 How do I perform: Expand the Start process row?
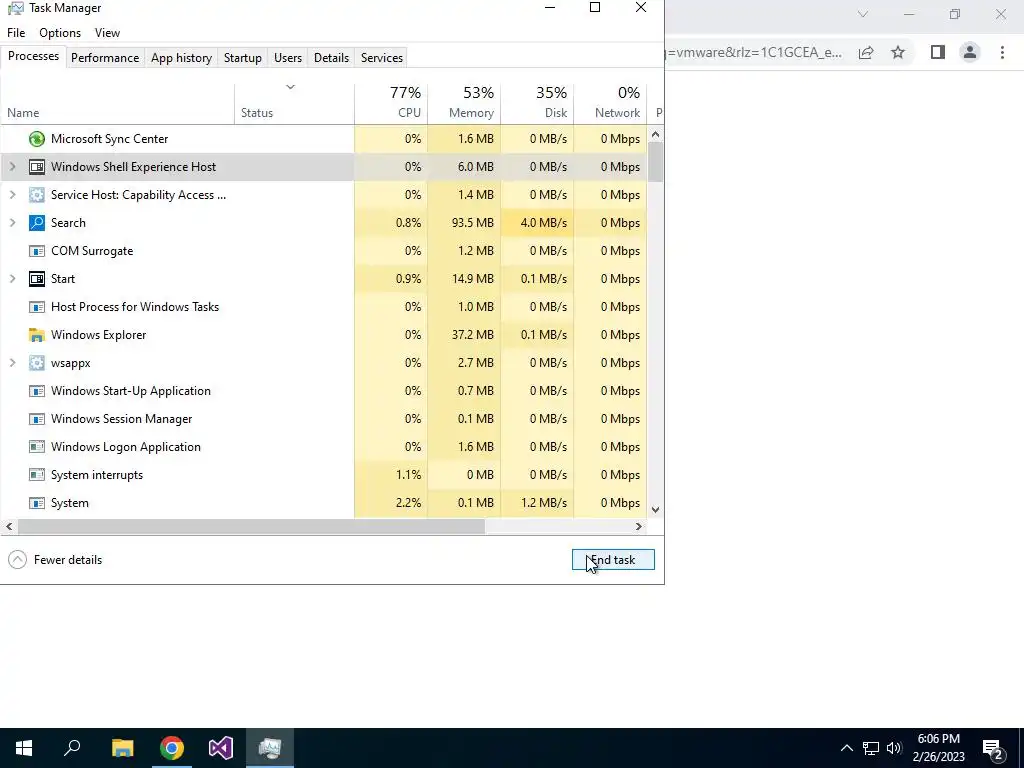[12, 279]
